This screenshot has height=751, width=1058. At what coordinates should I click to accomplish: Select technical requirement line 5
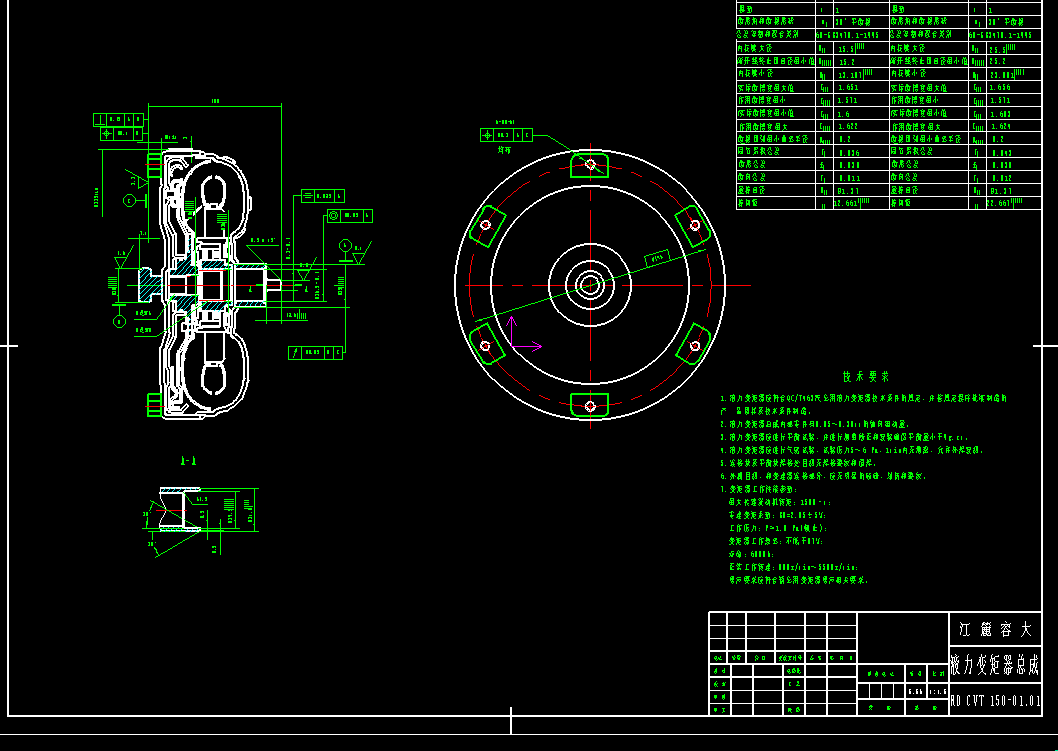coord(798,463)
